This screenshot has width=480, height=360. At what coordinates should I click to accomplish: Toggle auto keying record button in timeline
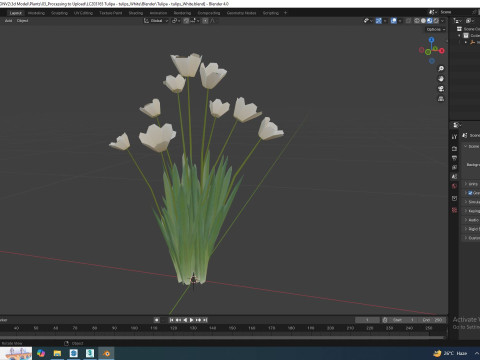(x=156, y=320)
